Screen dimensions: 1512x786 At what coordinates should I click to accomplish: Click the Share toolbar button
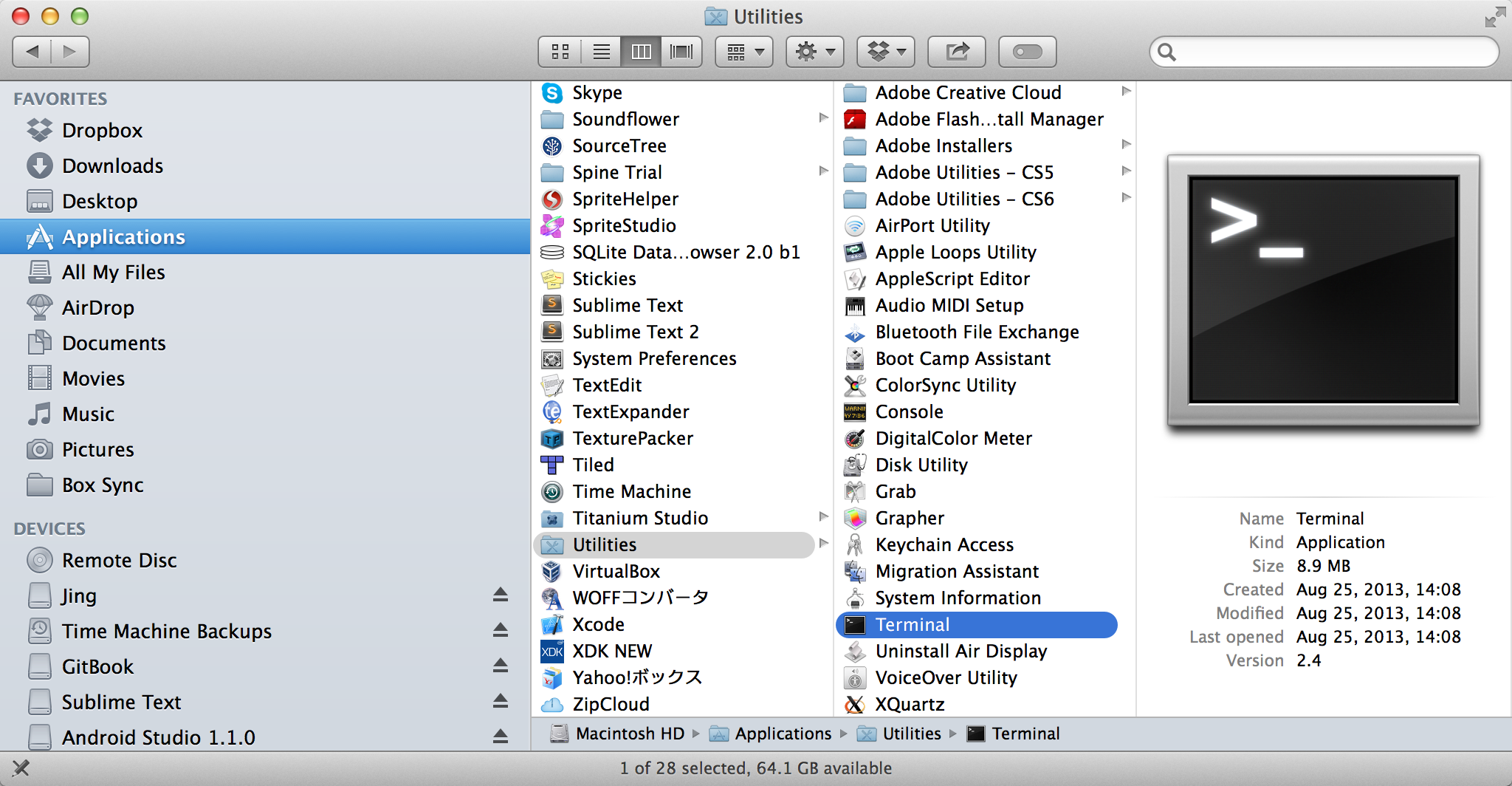pos(957,52)
